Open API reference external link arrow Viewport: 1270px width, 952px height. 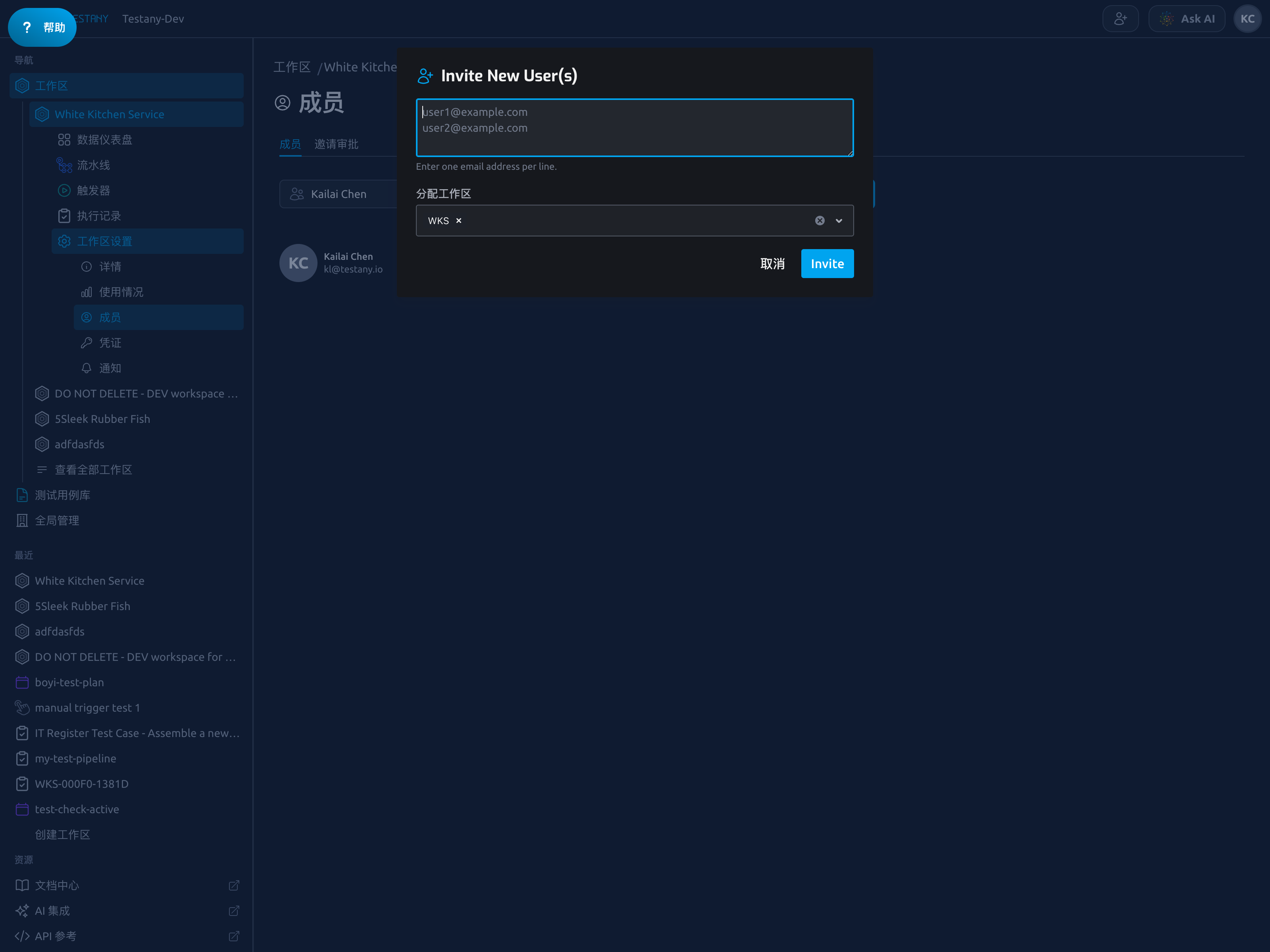[x=234, y=936]
